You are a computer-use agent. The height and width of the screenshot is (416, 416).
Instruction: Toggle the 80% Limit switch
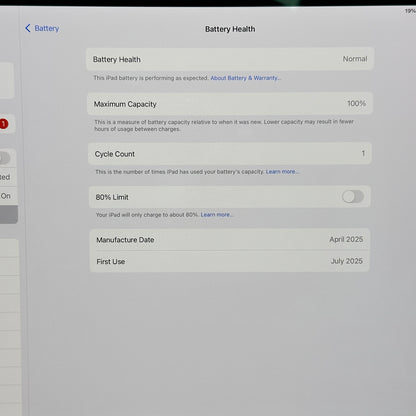(x=353, y=197)
